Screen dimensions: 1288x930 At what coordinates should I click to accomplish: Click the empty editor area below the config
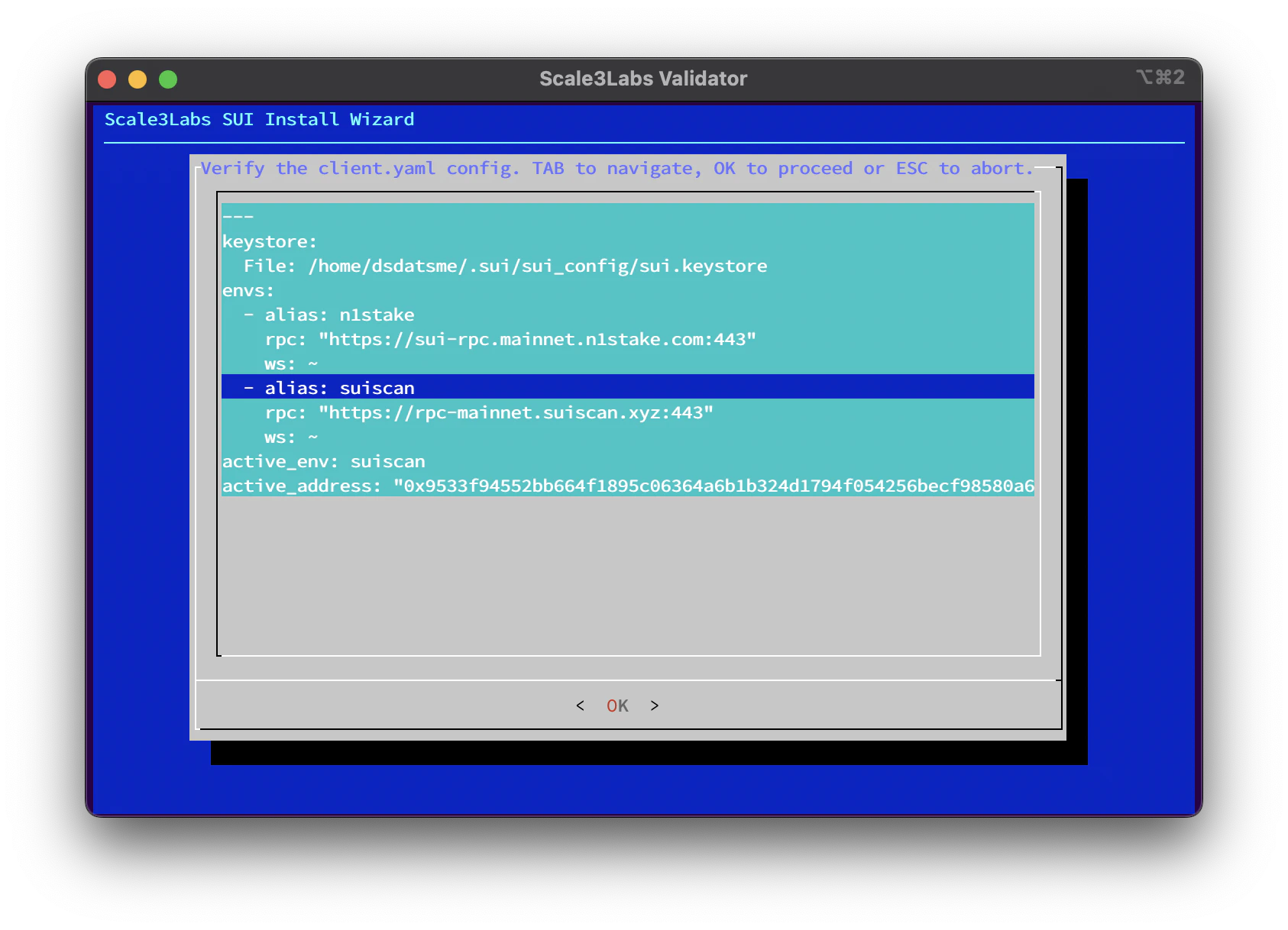pyautogui.click(x=628, y=575)
